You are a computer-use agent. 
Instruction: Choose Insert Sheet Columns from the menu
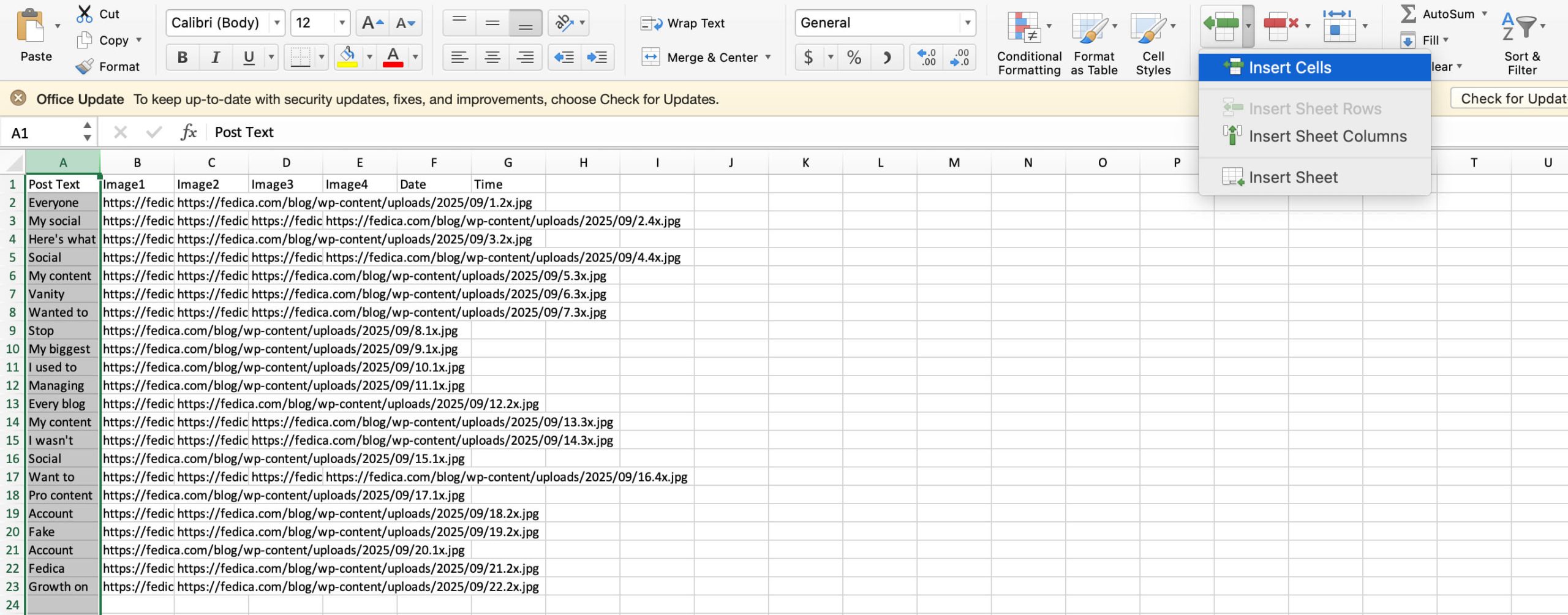[x=1327, y=136]
